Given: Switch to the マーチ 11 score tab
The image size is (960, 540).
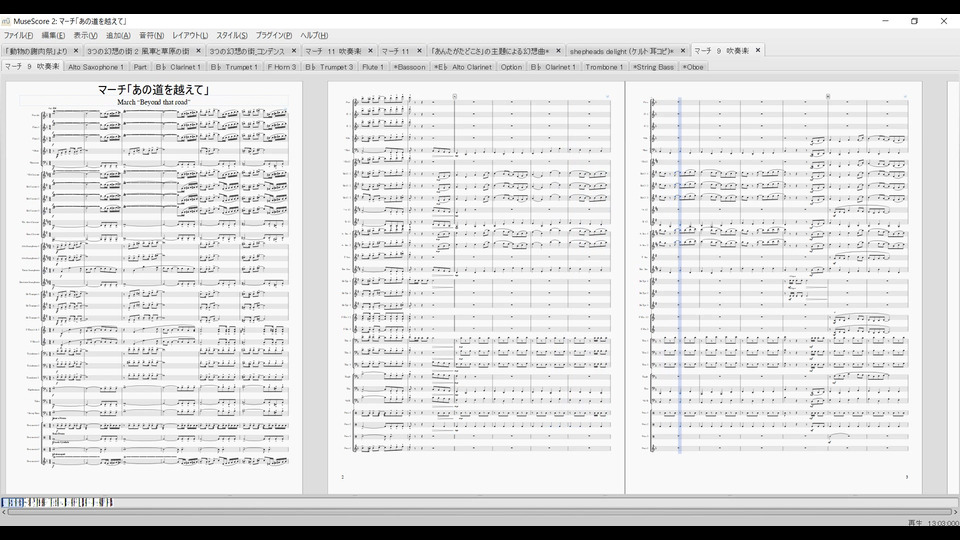Looking at the screenshot, I should (x=396, y=51).
